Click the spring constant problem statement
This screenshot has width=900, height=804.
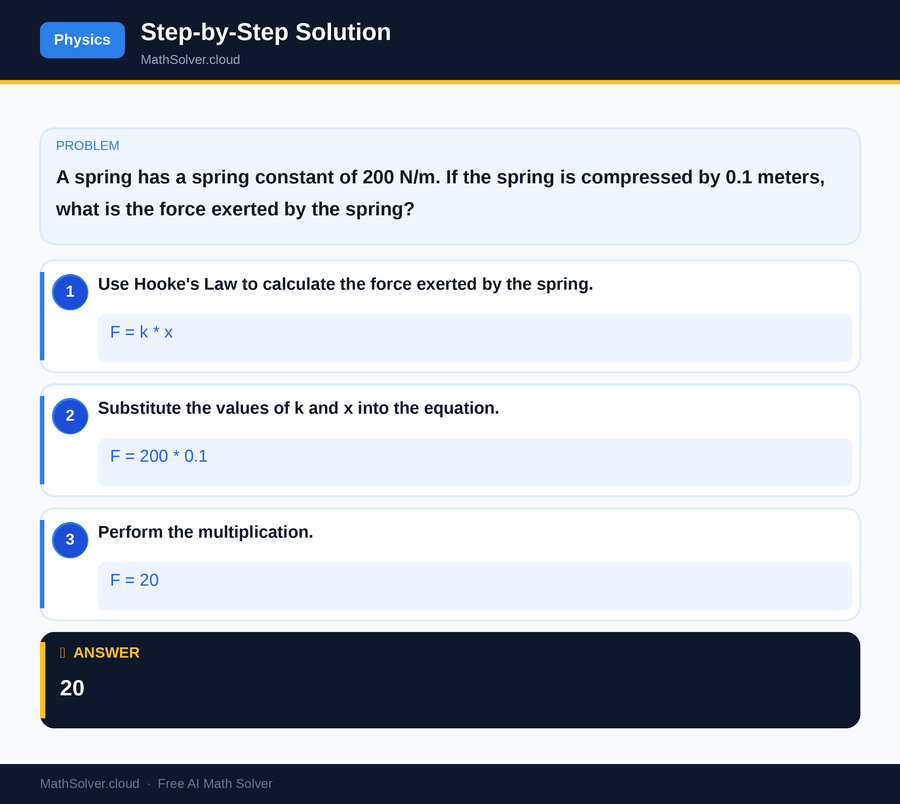coord(440,193)
